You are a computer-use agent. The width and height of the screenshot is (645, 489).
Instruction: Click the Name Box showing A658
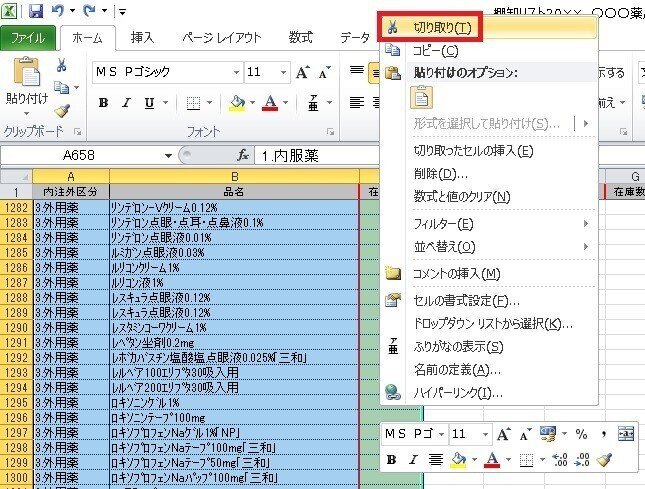[x=81, y=155]
